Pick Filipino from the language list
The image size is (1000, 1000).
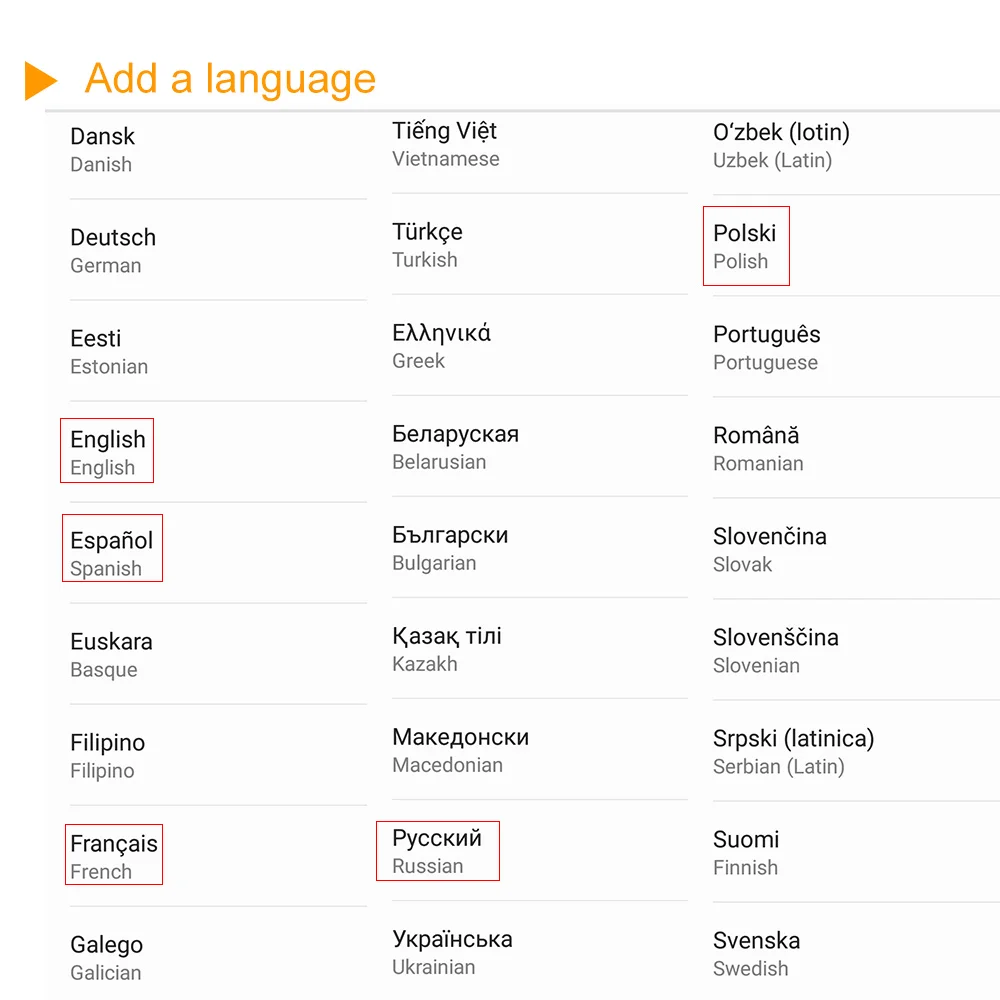218,756
